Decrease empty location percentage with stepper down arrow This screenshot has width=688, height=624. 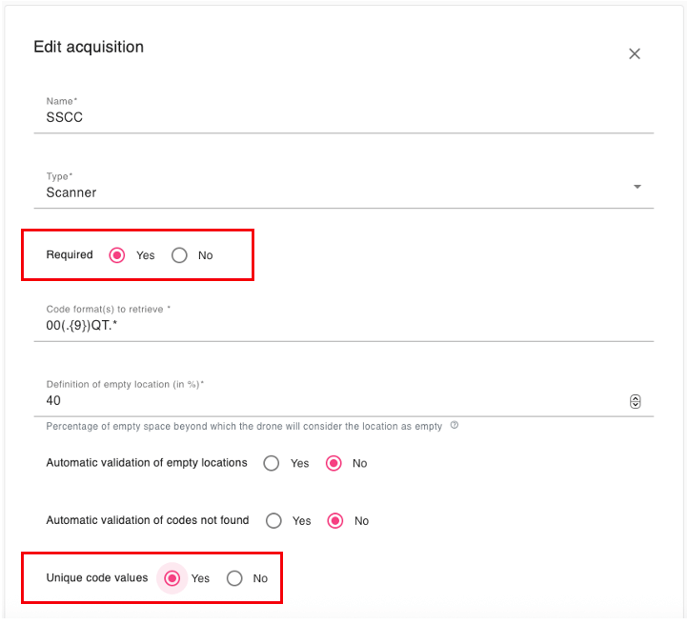[x=635, y=405]
